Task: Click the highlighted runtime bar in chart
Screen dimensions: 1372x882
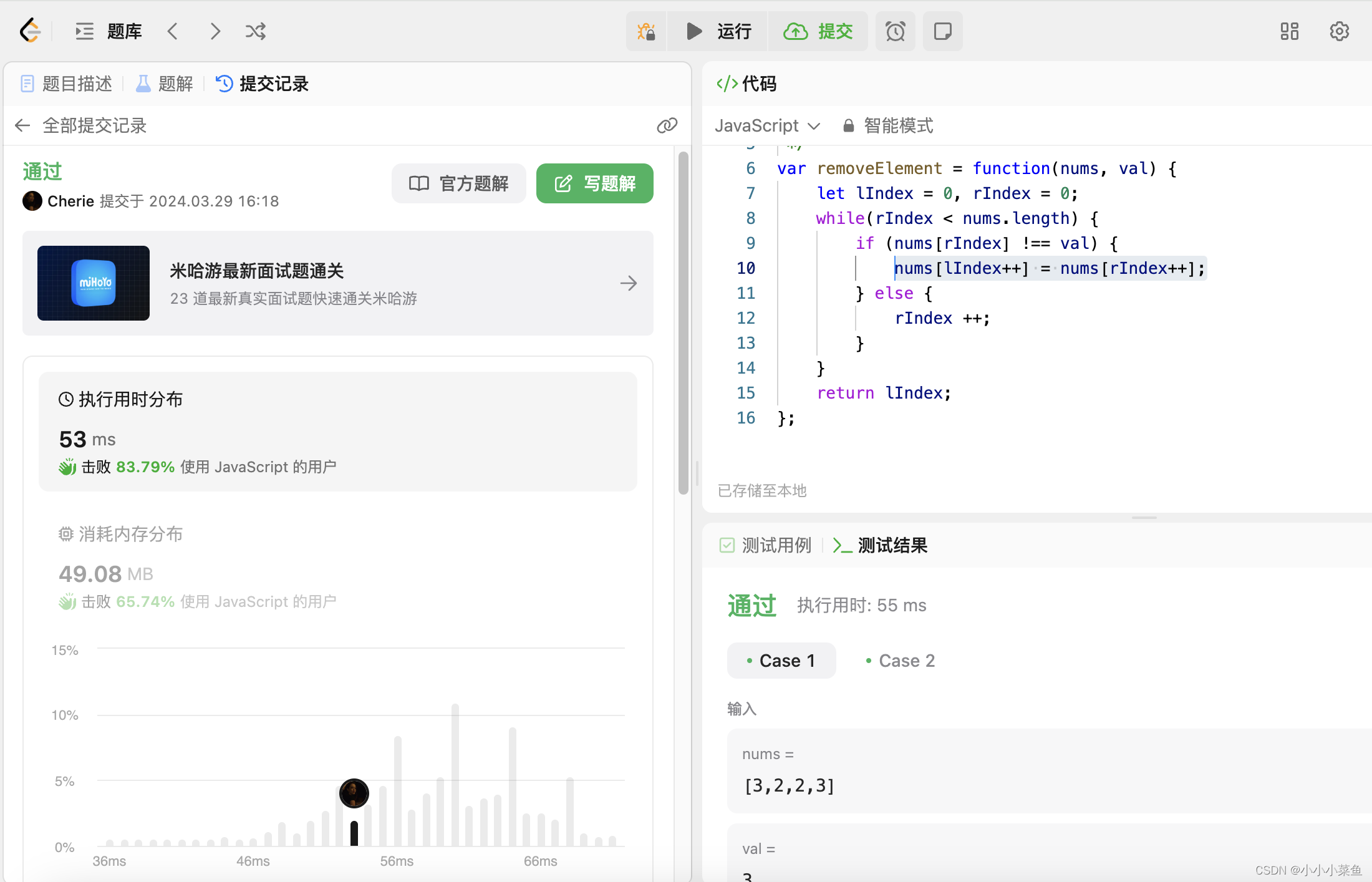Action: pos(354,833)
